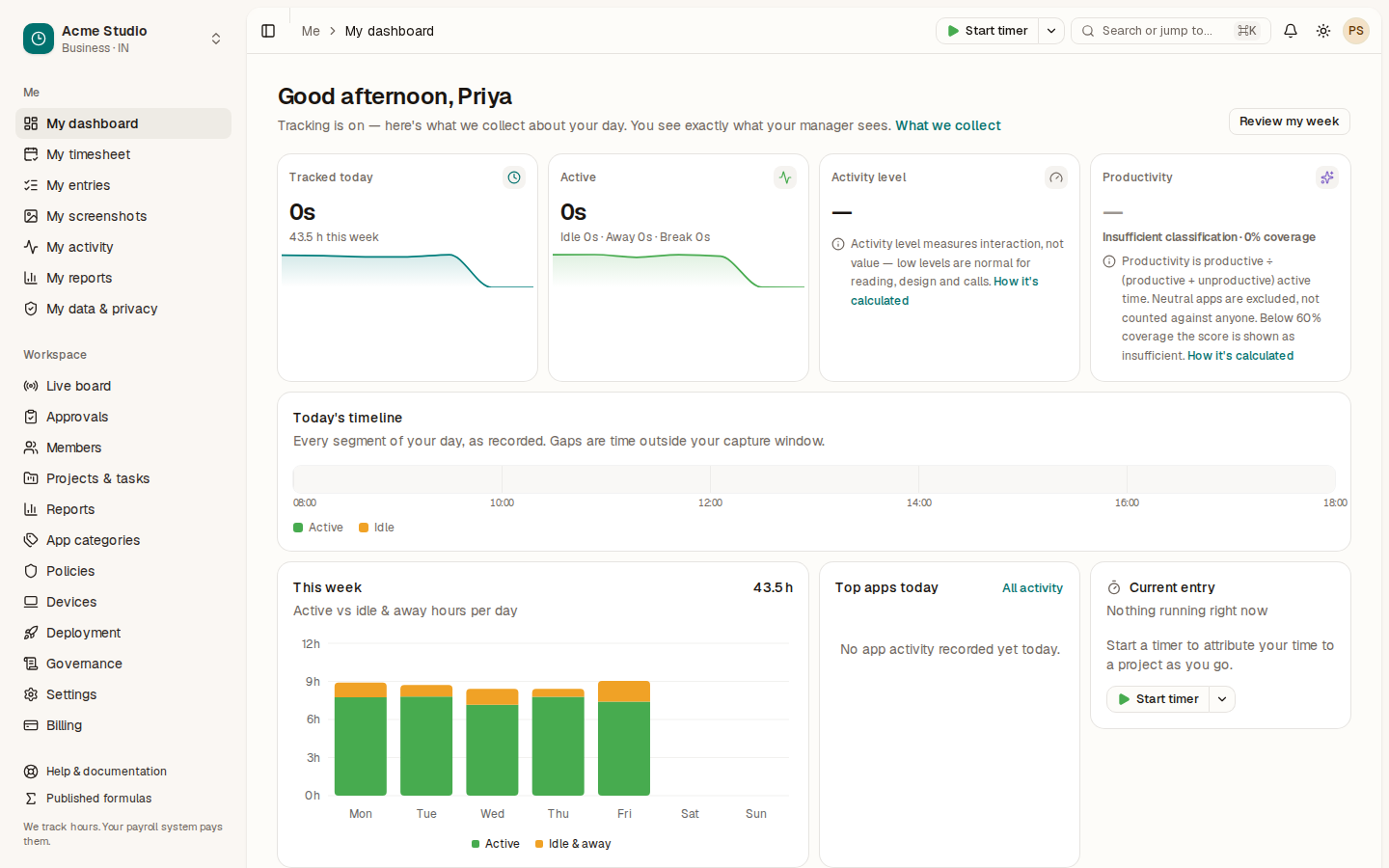The width and height of the screenshot is (1389, 868).
Task: Click the Idle & away legend swatch
Action: [540, 844]
